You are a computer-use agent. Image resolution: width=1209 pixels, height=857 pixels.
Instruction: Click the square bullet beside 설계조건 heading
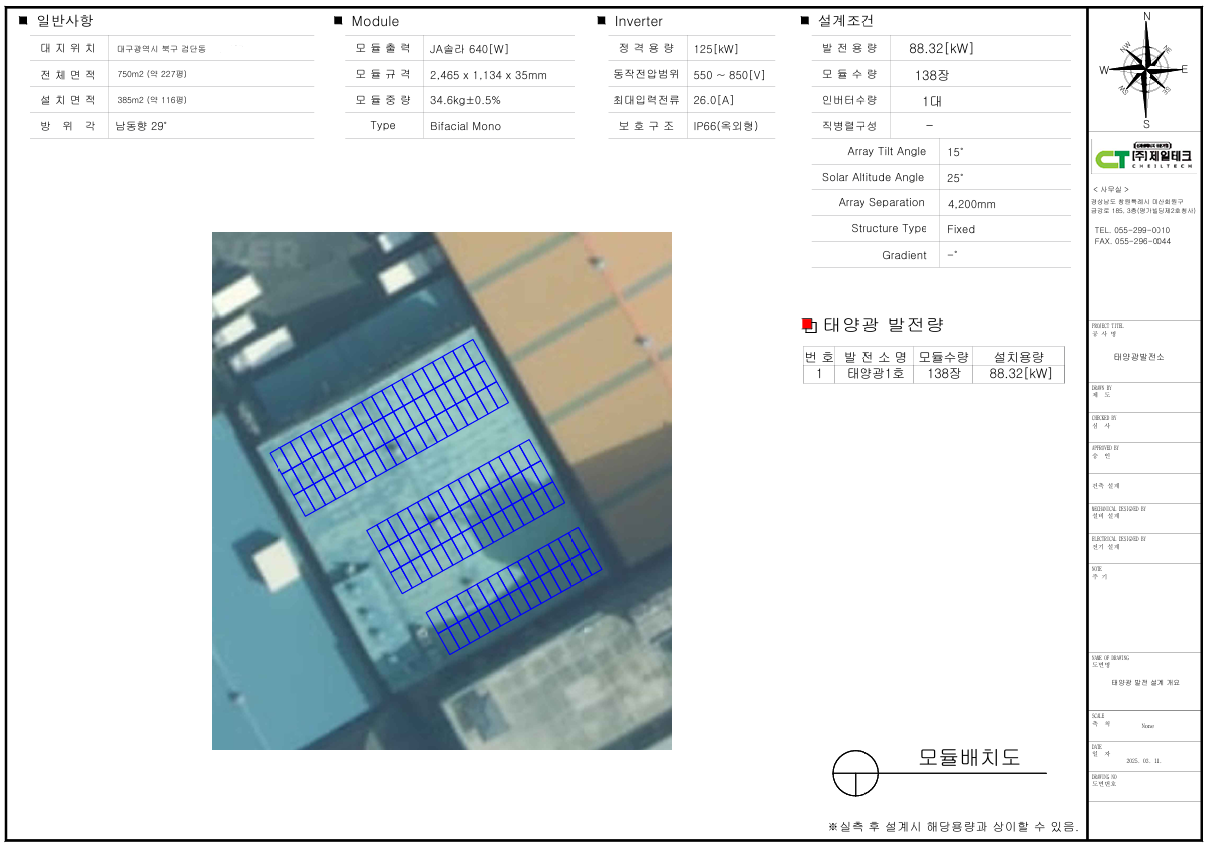[x=805, y=21]
